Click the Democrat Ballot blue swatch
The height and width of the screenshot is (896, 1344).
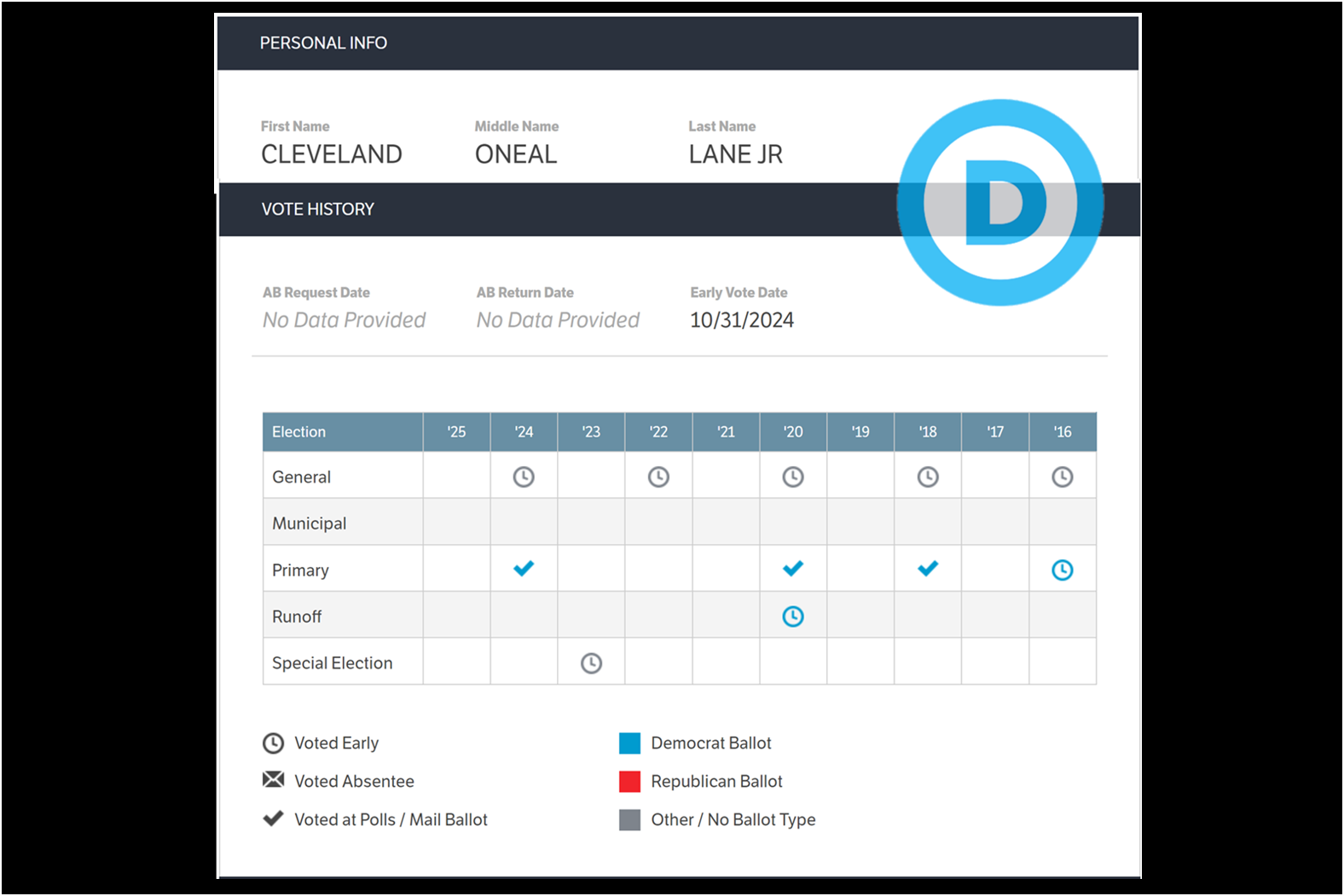coord(629,743)
